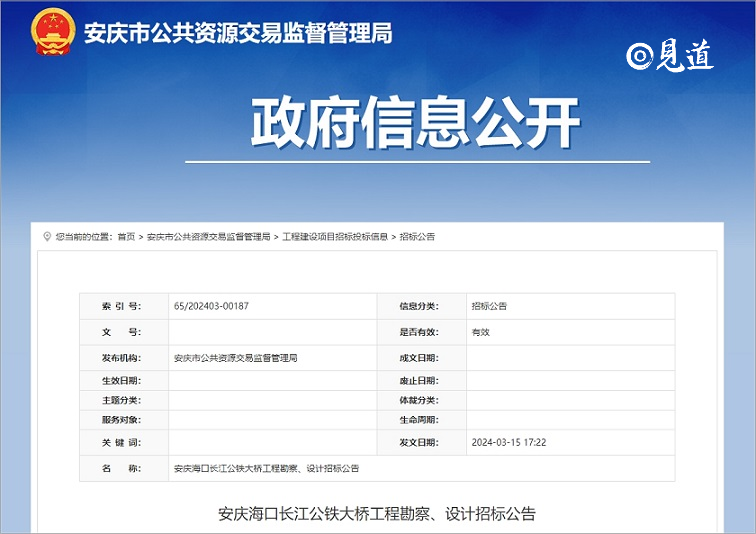The height and width of the screenshot is (534, 756).
Task: Click the 索引号 label cell
Action: click(x=122, y=306)
